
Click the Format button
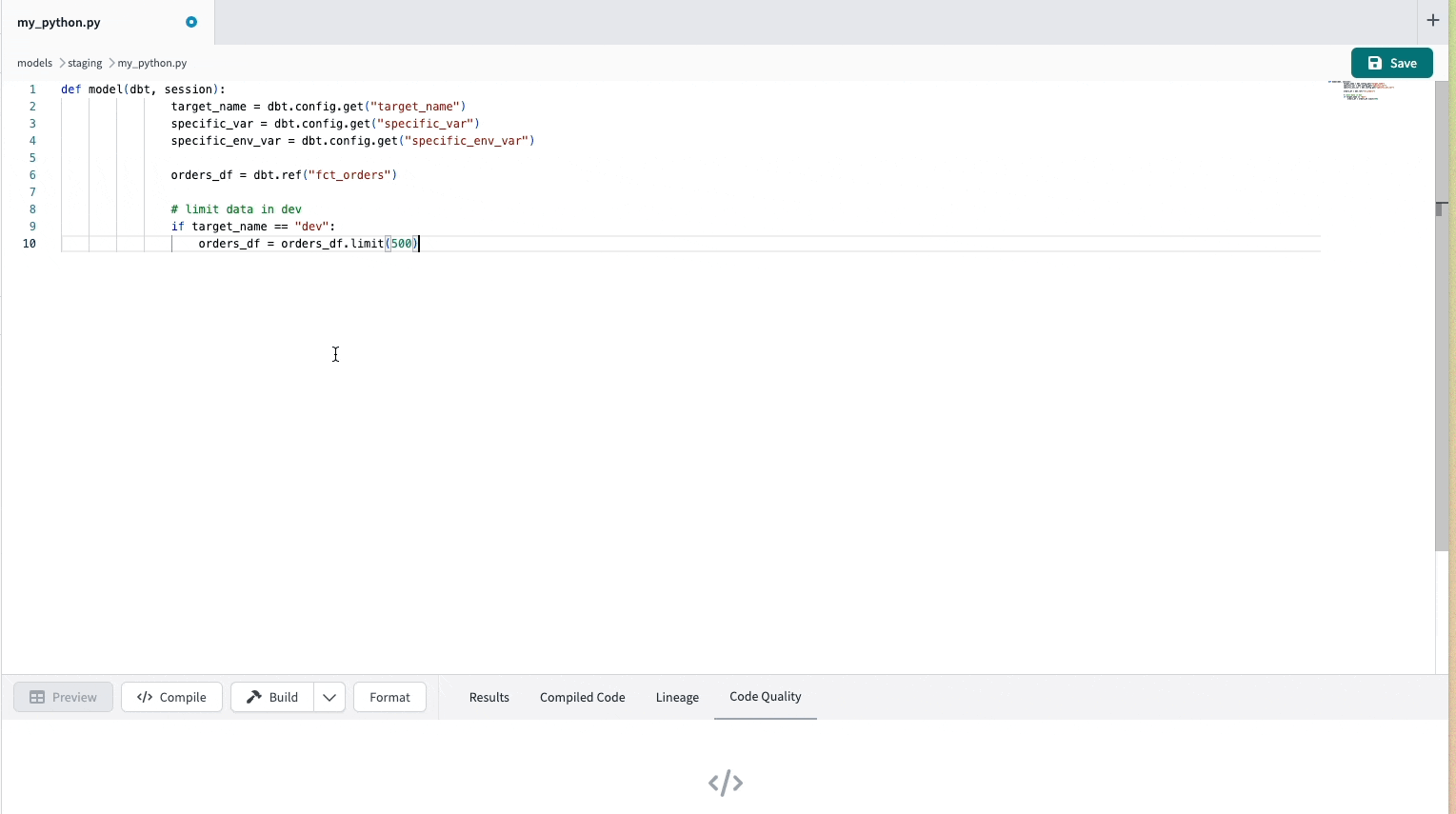click(x=389, y=697)
